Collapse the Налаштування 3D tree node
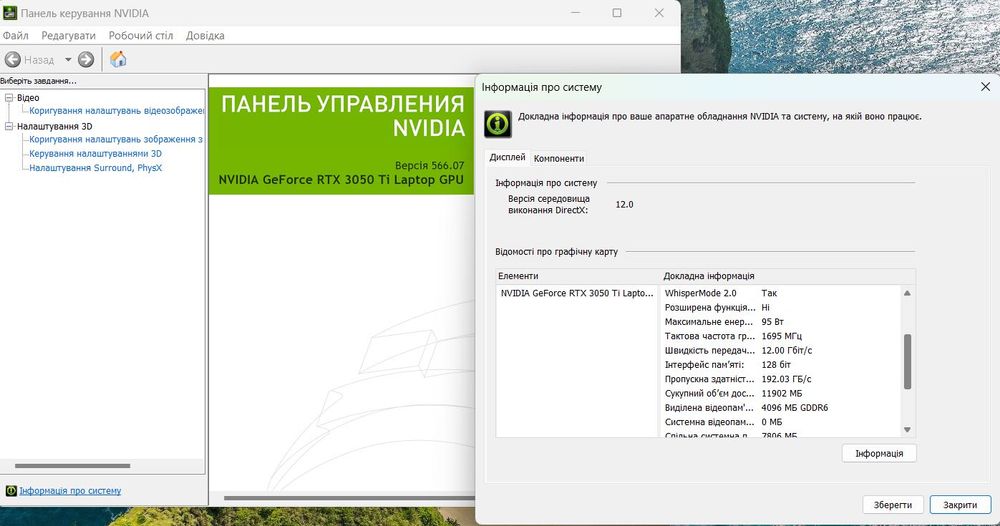Image resolution: width=1000 pixels, height=526 pixels. pyautogui.click(x=9, y=126)
